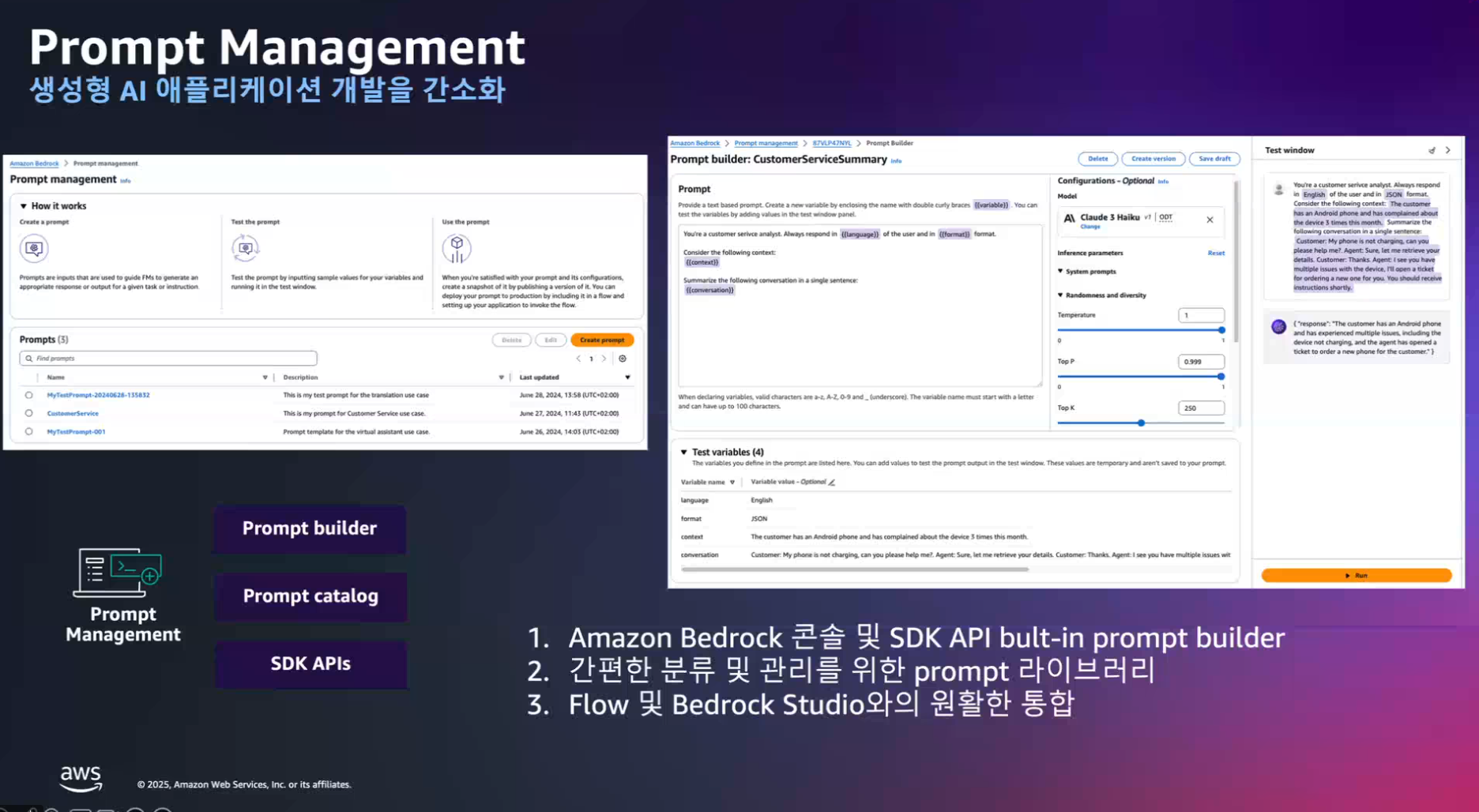Click inside the prompt text editor area
Viewport: 1479px width, 812px height.
860,306
